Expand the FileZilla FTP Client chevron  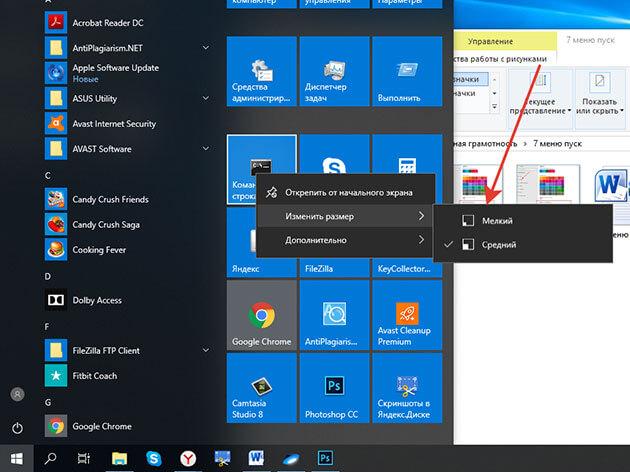[x=206, y=350]
